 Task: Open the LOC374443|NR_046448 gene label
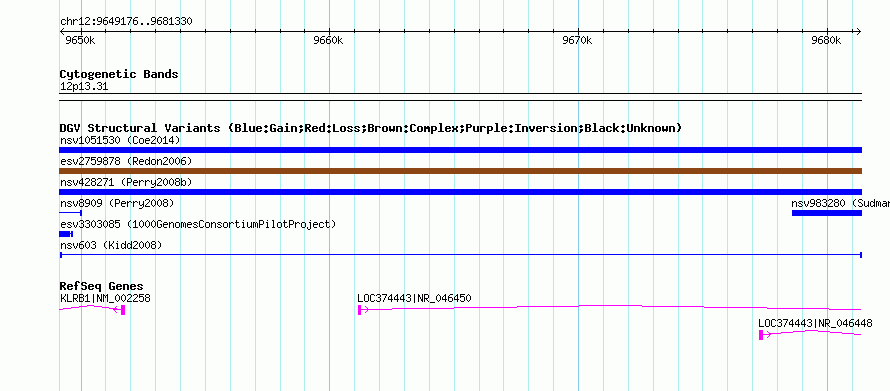[816, 323]
